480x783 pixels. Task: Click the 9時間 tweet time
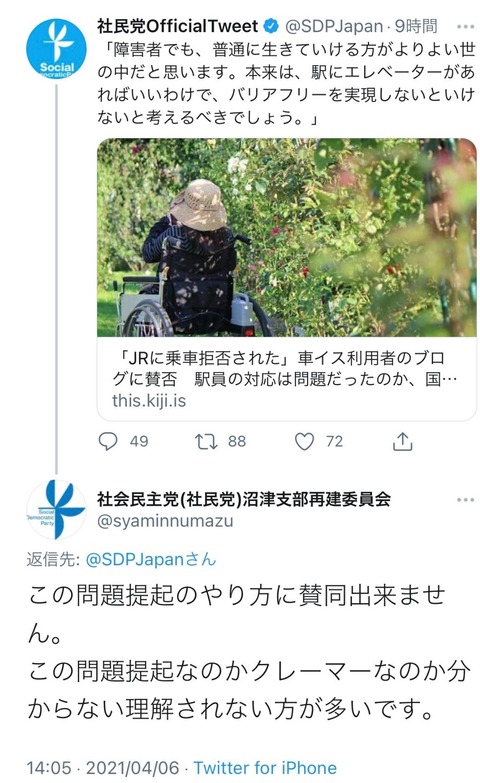[x=416, y=26]
